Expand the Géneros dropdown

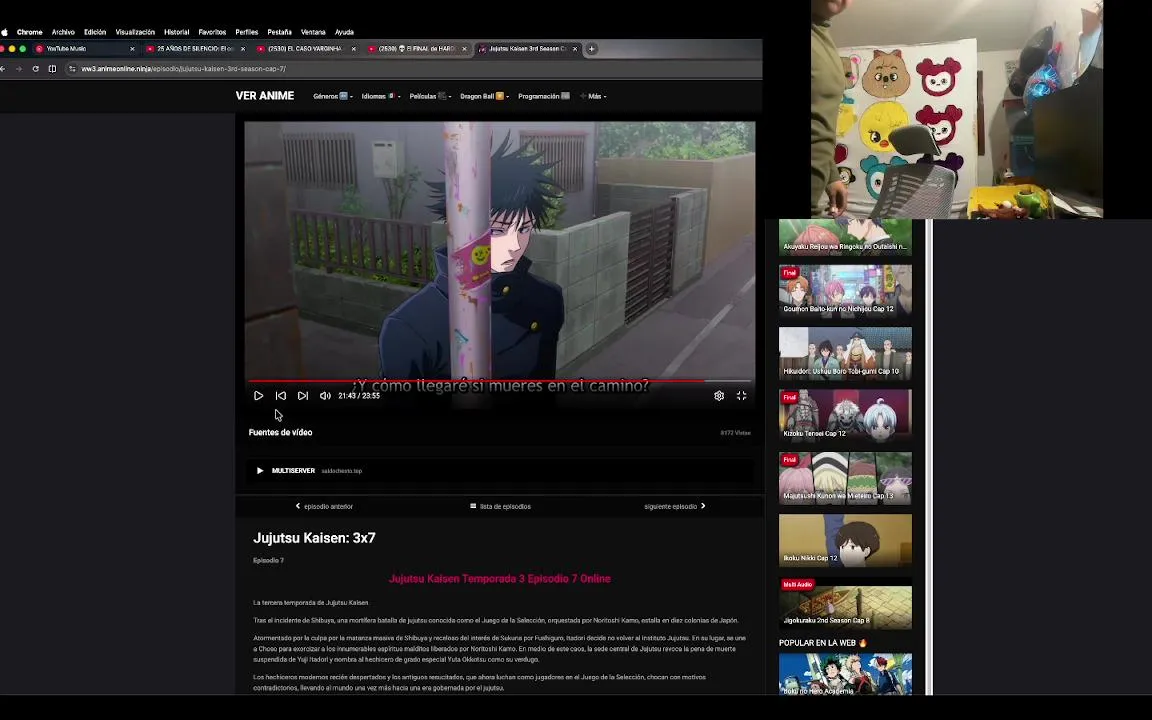coord(332,96)
